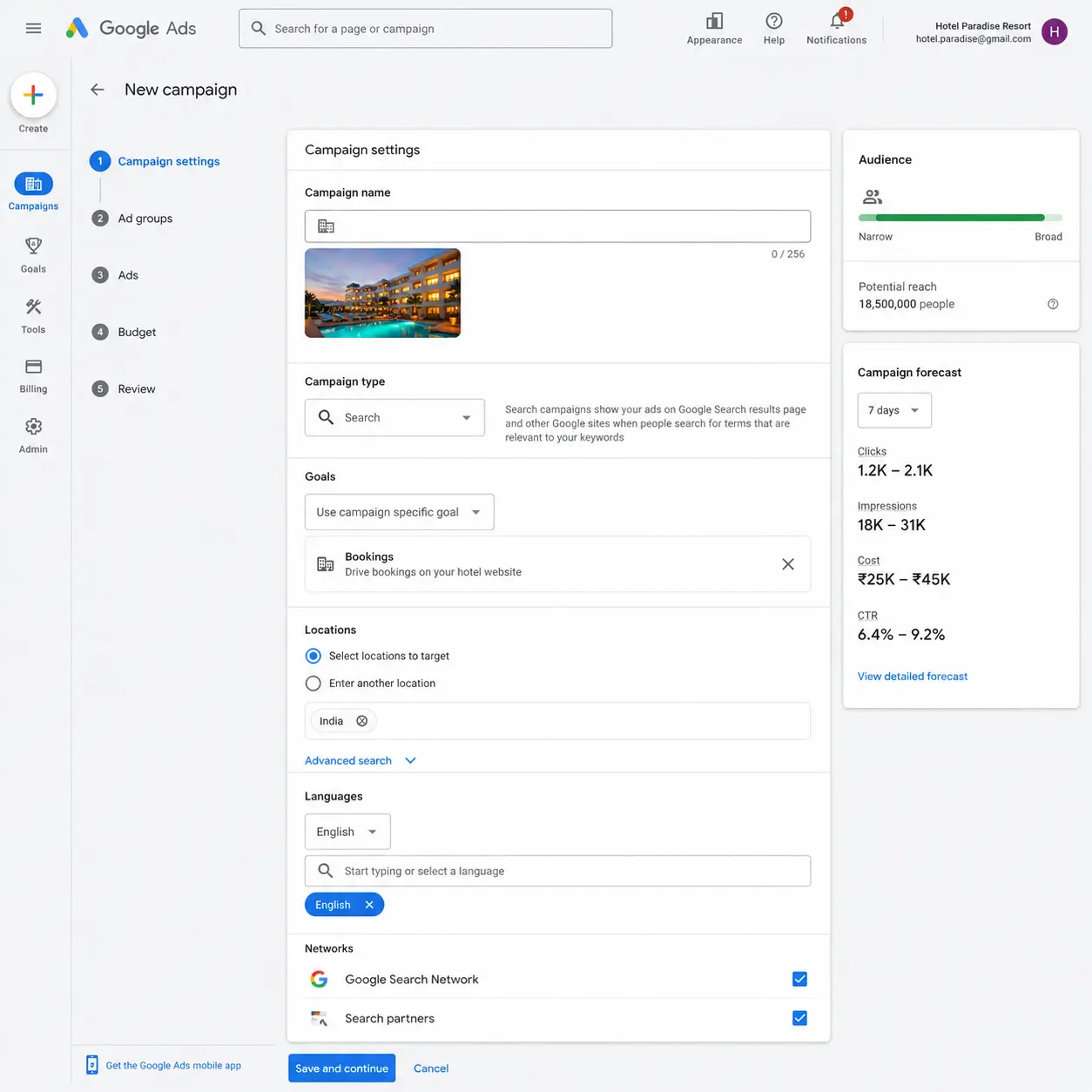Click the Create plus button
Viewport: 1092px width, 1092px height.
point(33,95)
